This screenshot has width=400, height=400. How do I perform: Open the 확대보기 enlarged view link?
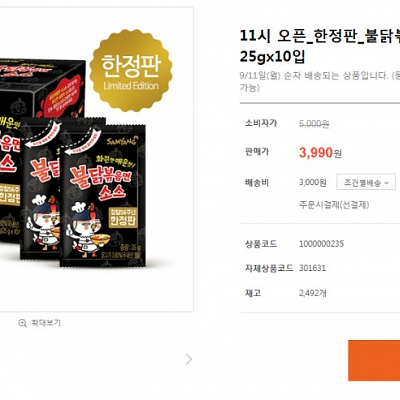pos(46,323)
